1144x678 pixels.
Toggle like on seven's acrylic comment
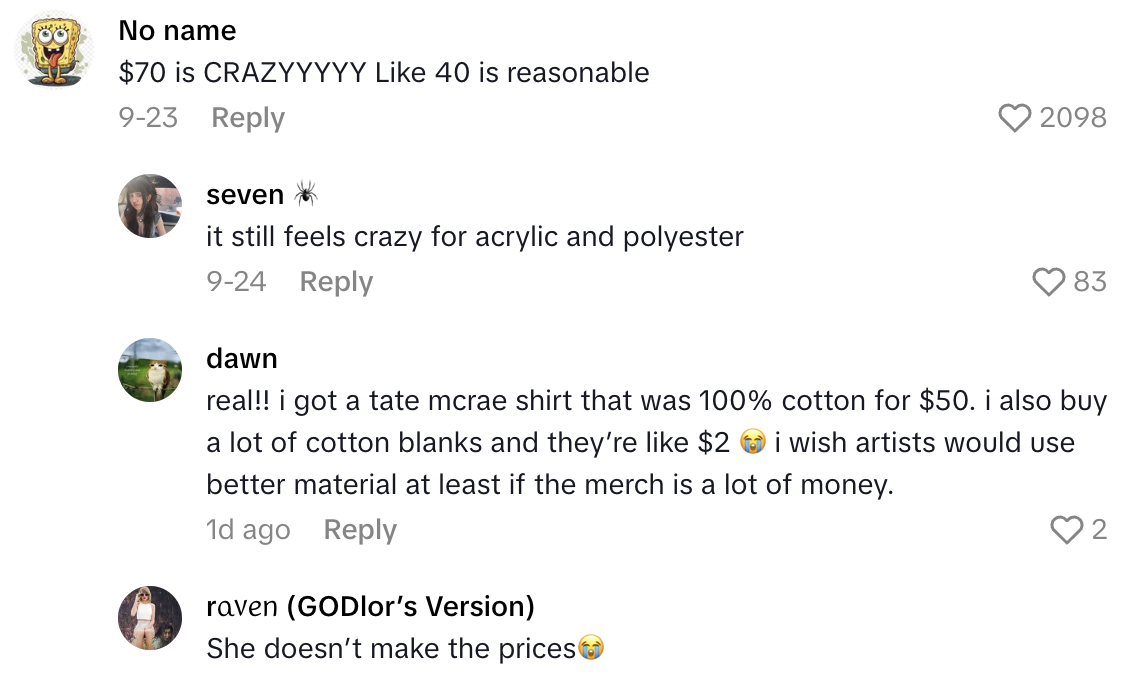pyautogui.click(x=1050, y=282)
